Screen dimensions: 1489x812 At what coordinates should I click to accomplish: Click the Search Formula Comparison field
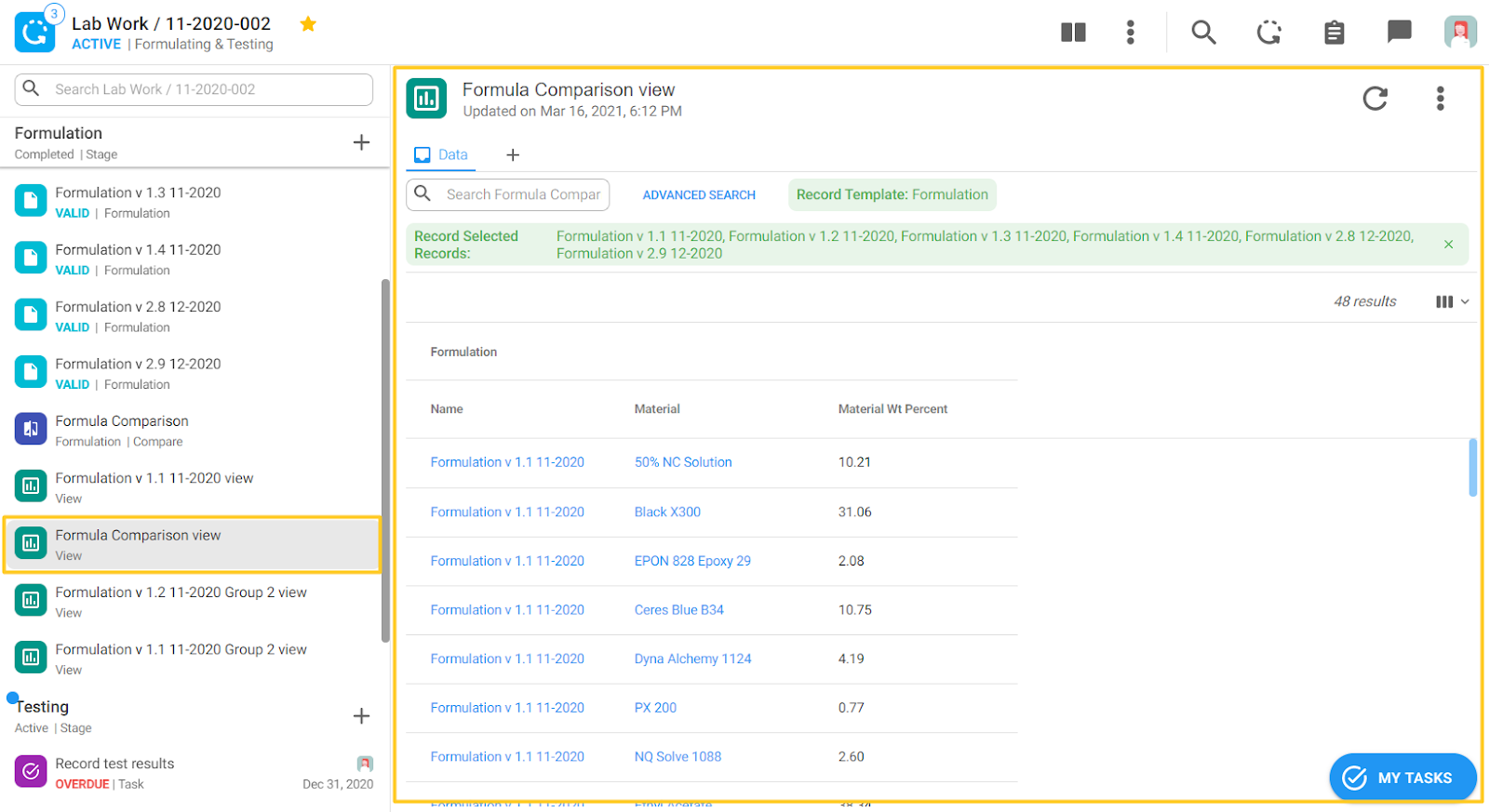coord(508,194)
